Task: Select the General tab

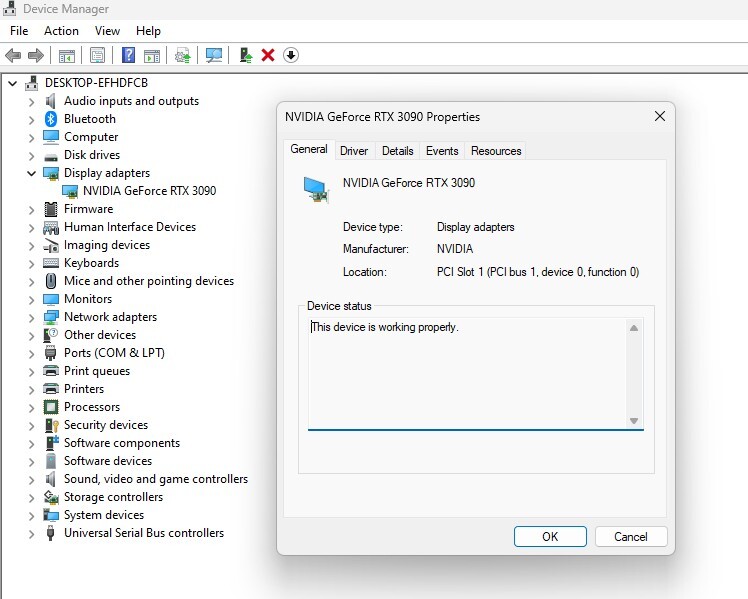Action: (309, 149)
